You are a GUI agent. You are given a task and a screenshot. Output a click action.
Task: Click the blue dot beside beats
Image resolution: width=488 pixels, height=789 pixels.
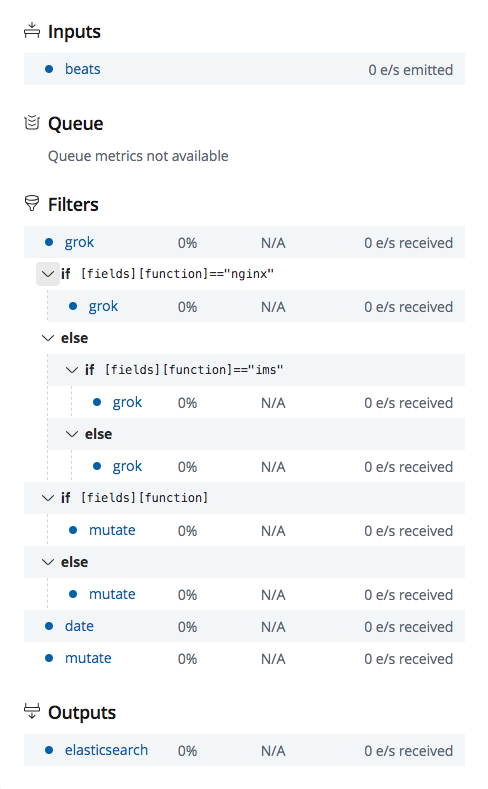coord(49,69)
